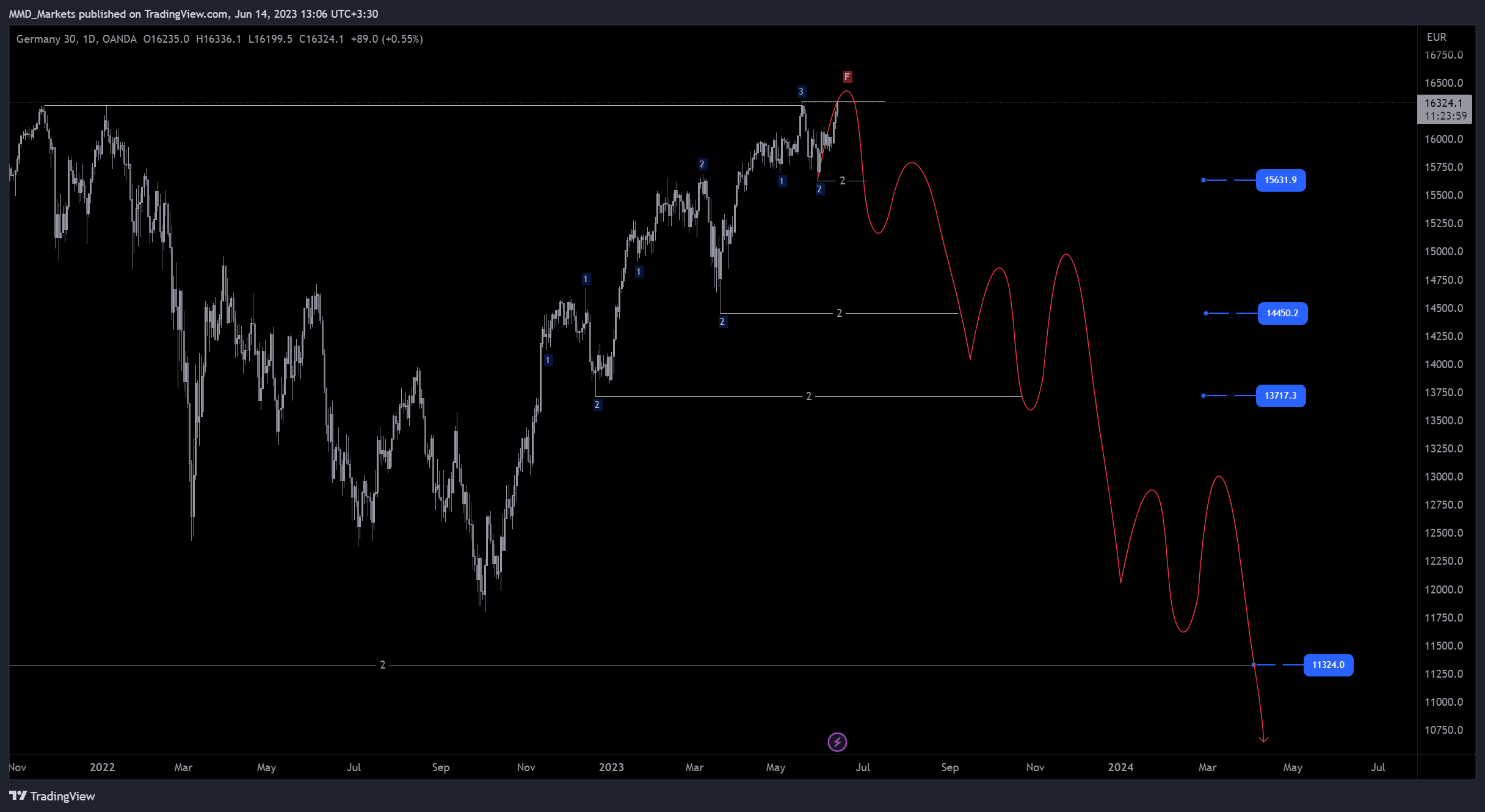
Task: Click the 14000.0 price scale value
Action: point(1443,364)
